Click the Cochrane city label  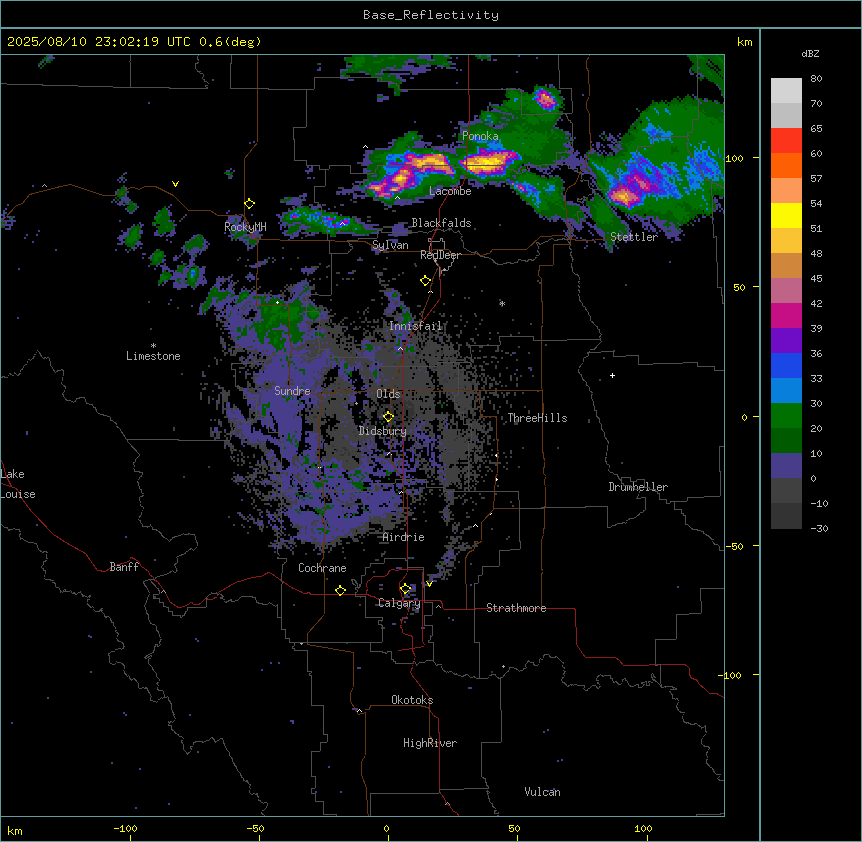322,568
